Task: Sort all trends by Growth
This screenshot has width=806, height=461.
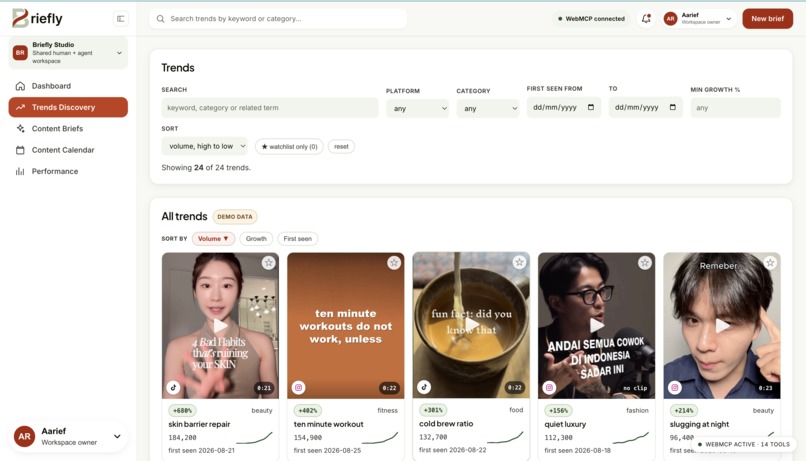Action: tap(256, 238)
